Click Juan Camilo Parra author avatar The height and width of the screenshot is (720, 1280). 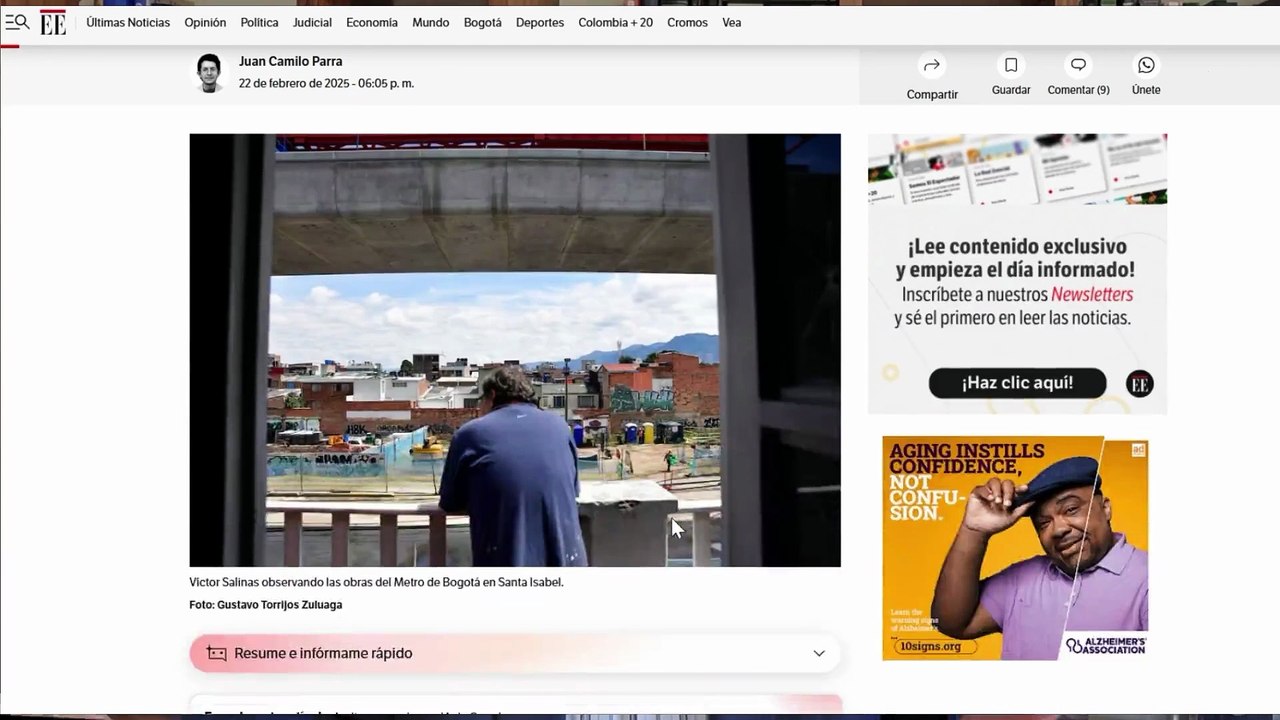click(209, 73)
